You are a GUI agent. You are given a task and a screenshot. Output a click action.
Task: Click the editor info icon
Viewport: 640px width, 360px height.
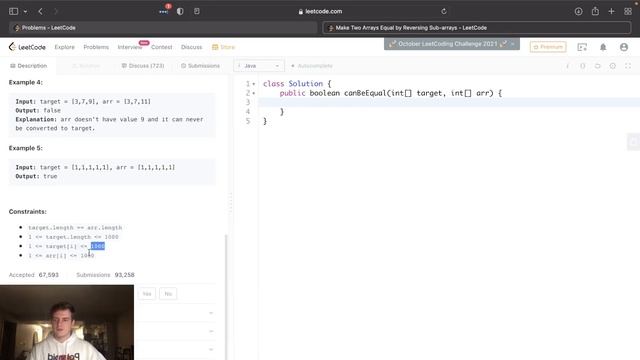[x=567, y=66]
